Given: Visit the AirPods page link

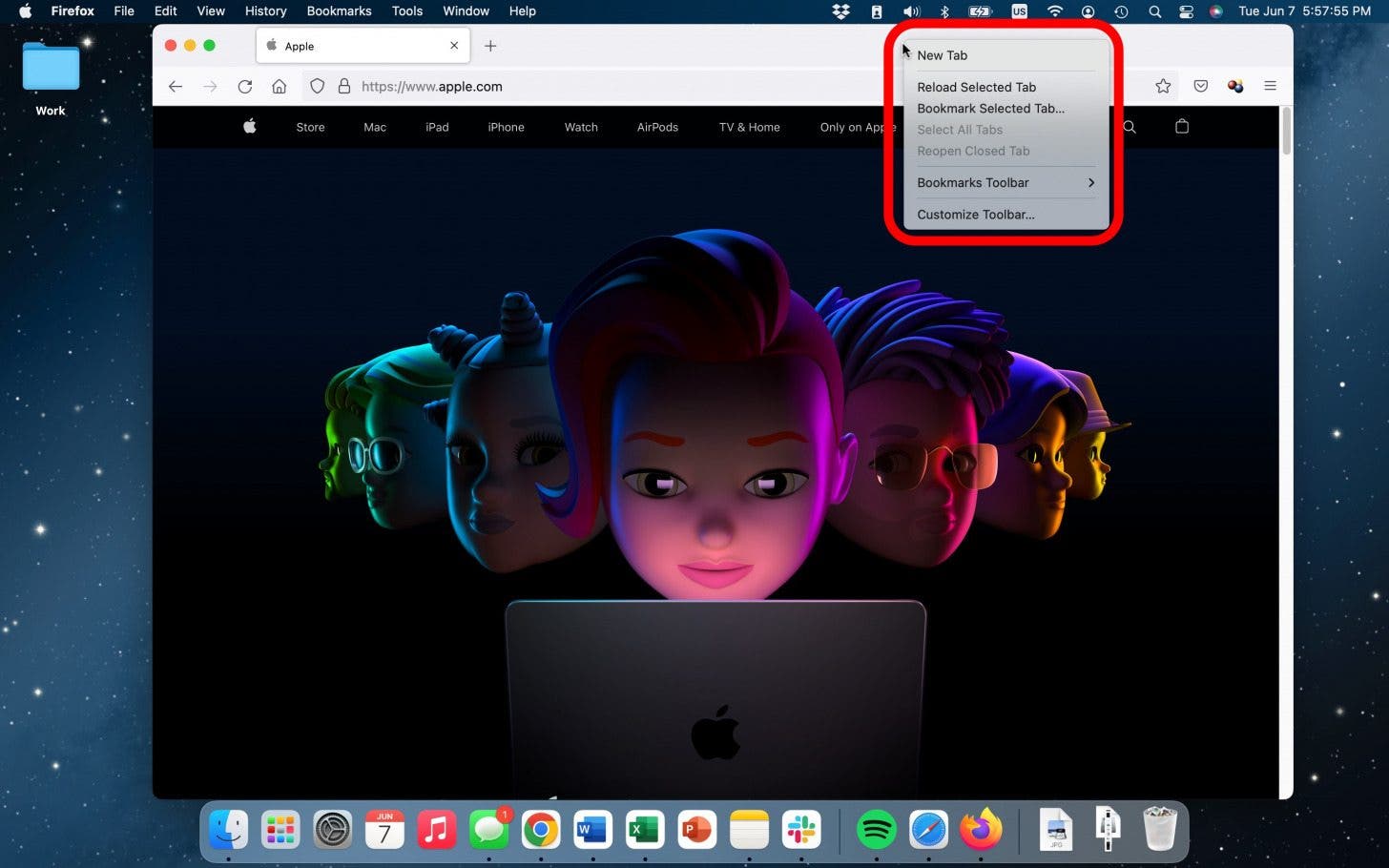Looking at the screenshot, I should click(657, 128).
